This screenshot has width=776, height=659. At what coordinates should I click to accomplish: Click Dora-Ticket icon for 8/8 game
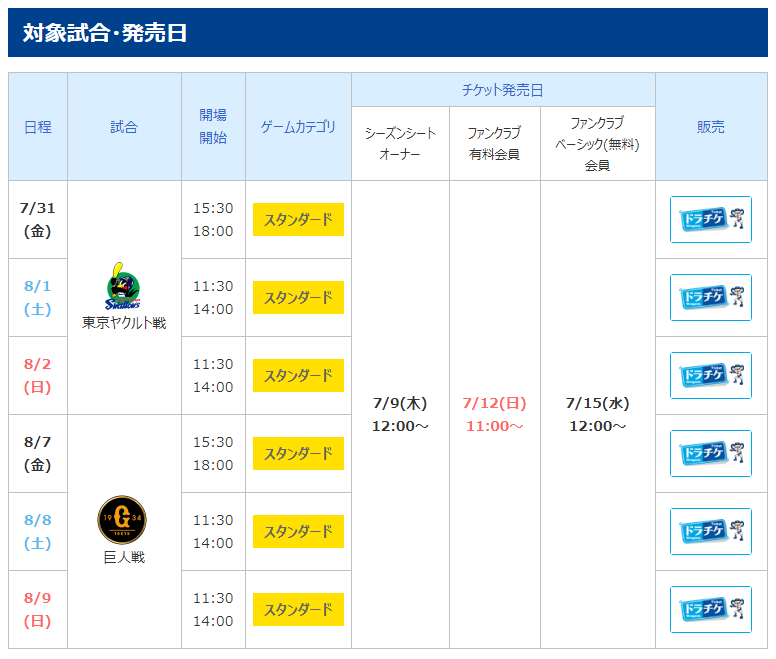click(711, 531)
